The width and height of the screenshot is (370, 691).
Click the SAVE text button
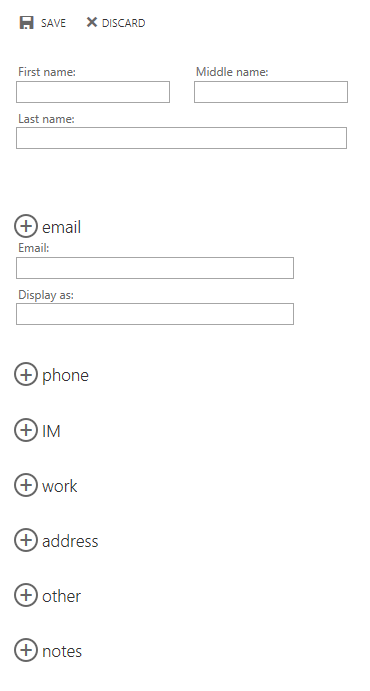coord(53,23)
